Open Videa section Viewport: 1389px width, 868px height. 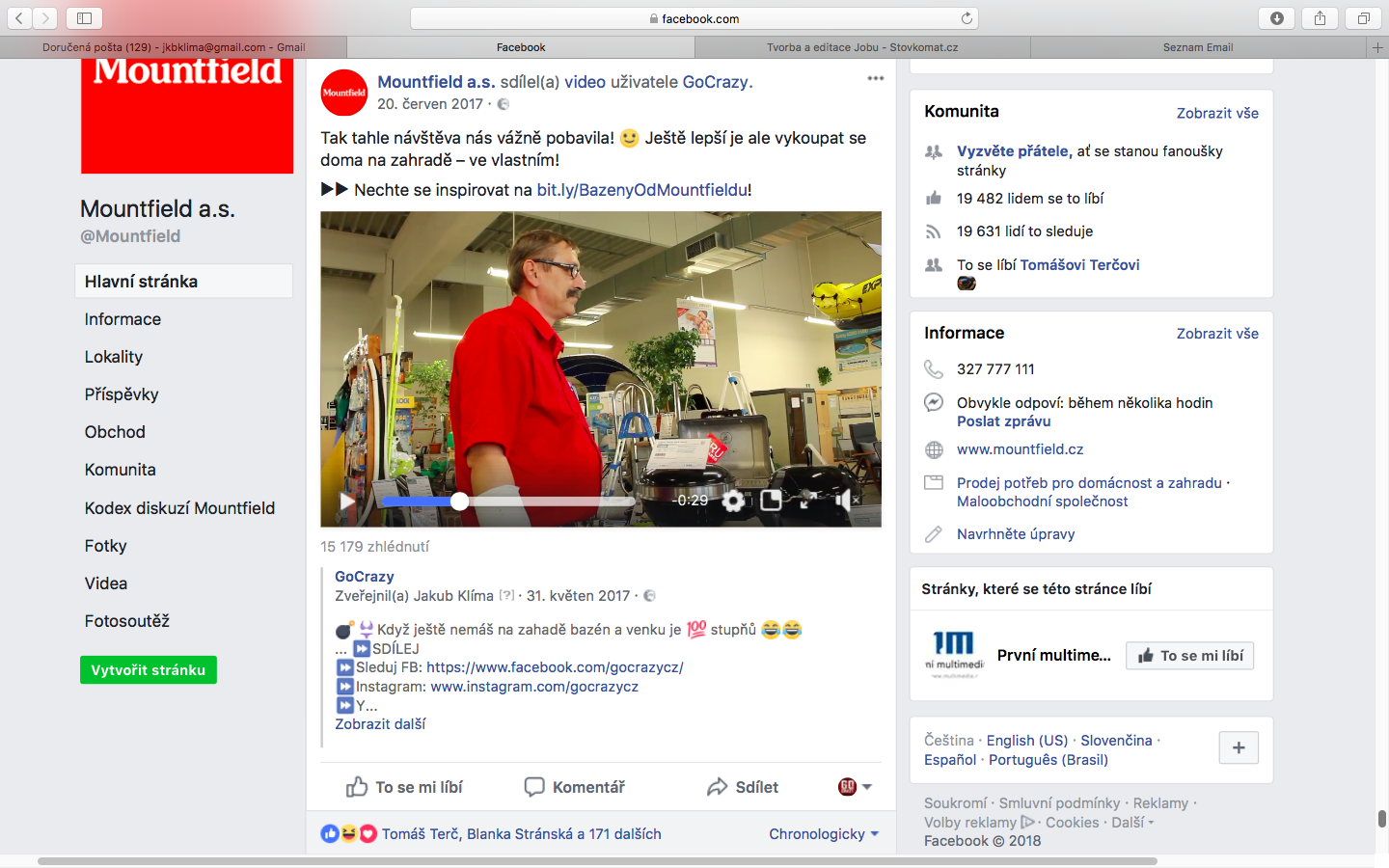tap(106, 583)
